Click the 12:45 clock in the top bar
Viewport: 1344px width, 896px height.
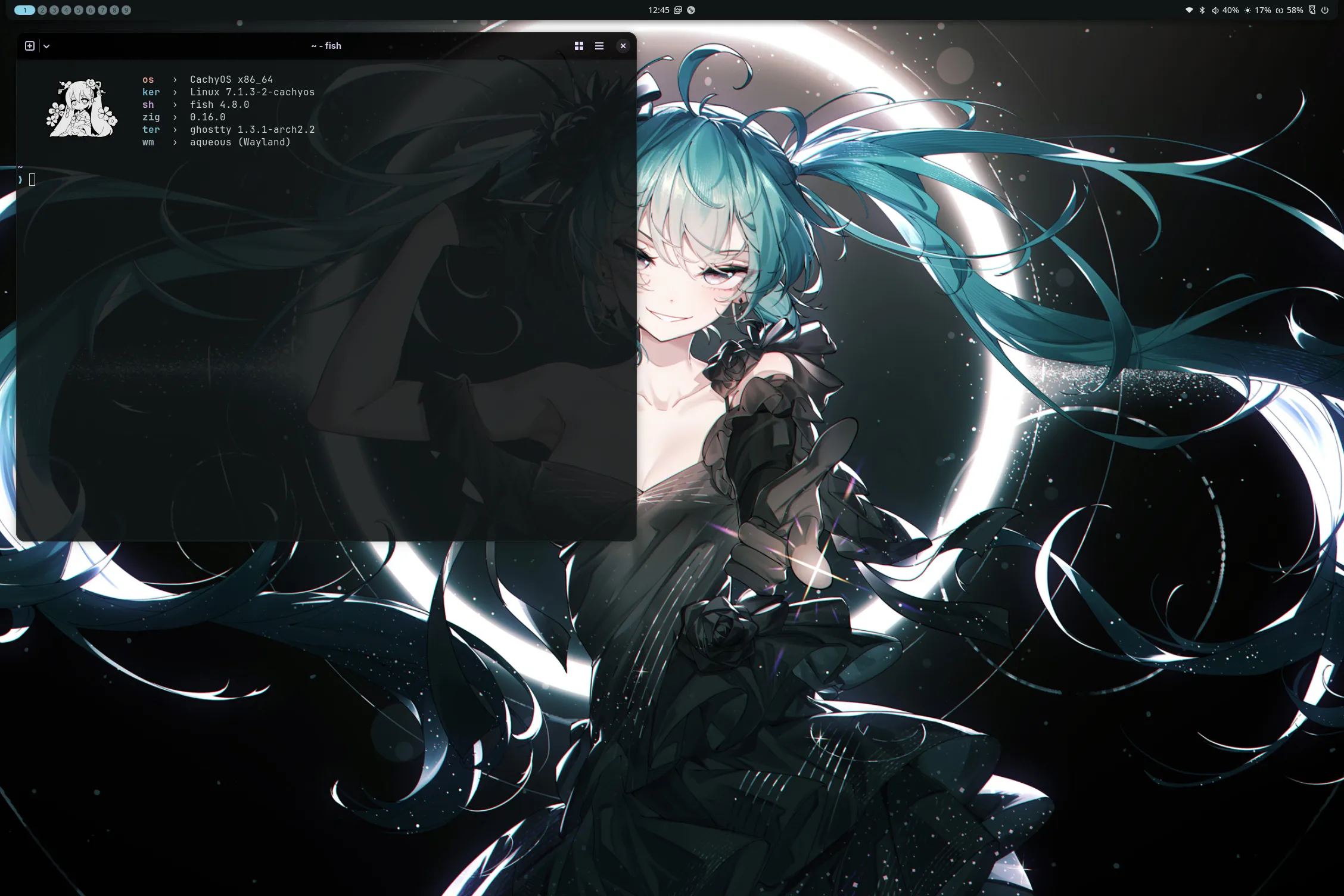(658, 10)
